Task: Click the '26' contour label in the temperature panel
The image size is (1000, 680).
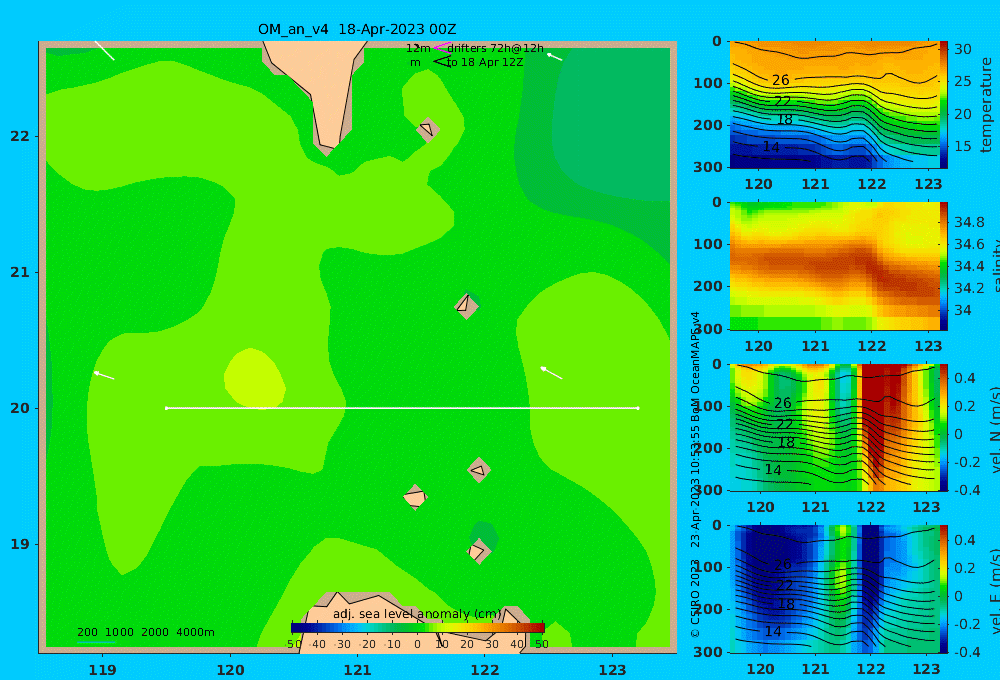Action: coord(781,80)
